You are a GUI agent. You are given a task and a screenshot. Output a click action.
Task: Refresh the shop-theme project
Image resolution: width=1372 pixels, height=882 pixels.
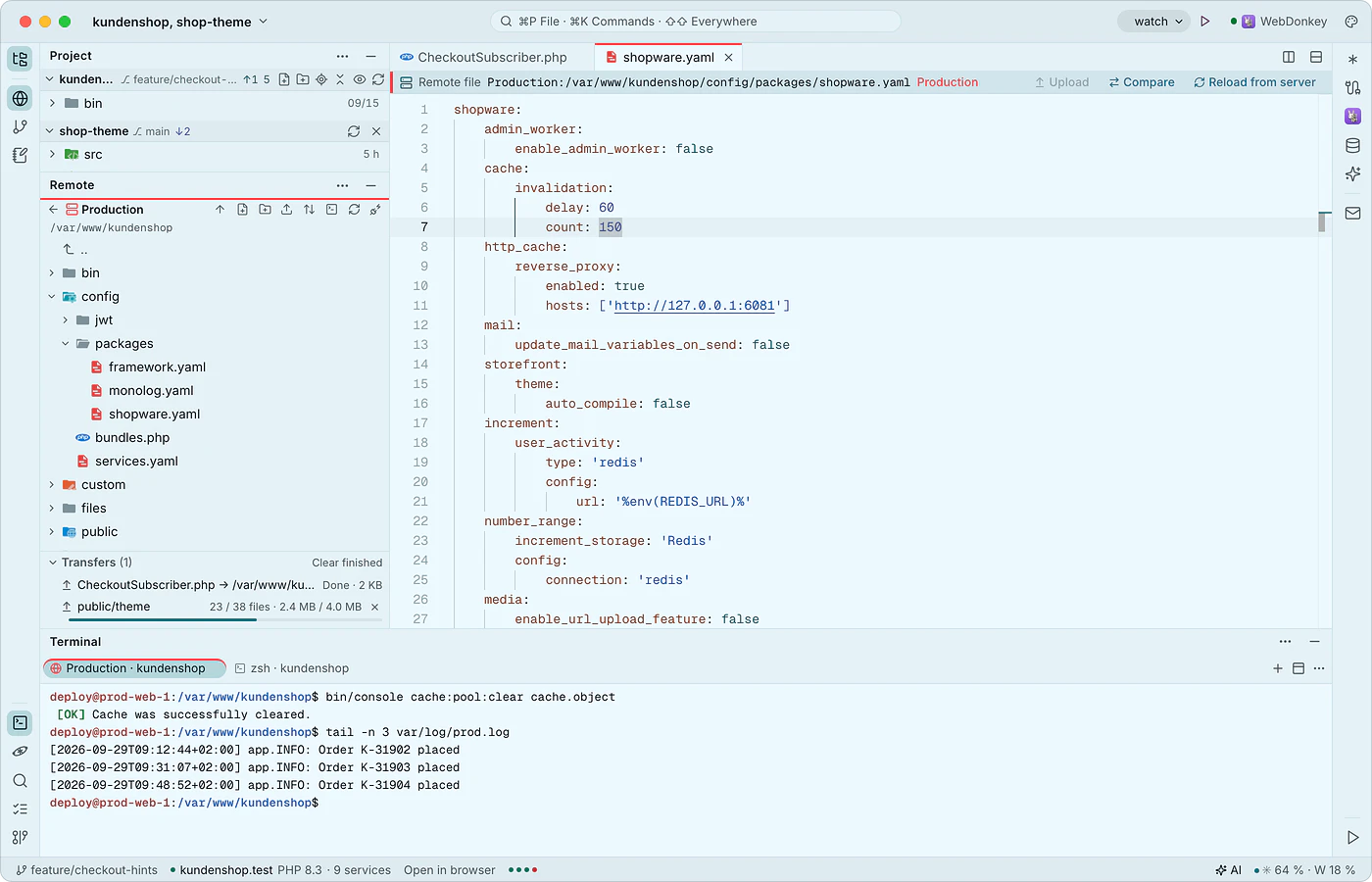pyautogui.click(x=354, y=131)
